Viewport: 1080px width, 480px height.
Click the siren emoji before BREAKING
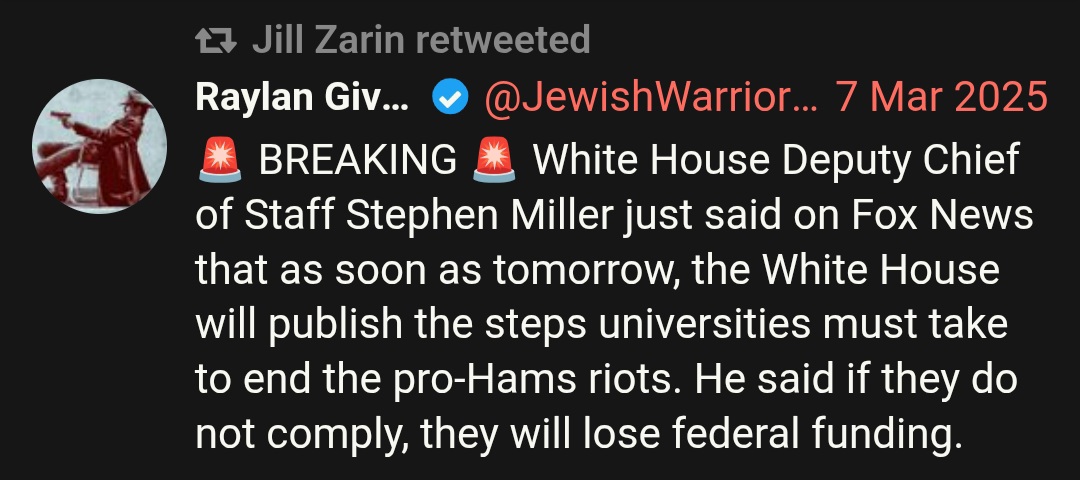(220, 160)
